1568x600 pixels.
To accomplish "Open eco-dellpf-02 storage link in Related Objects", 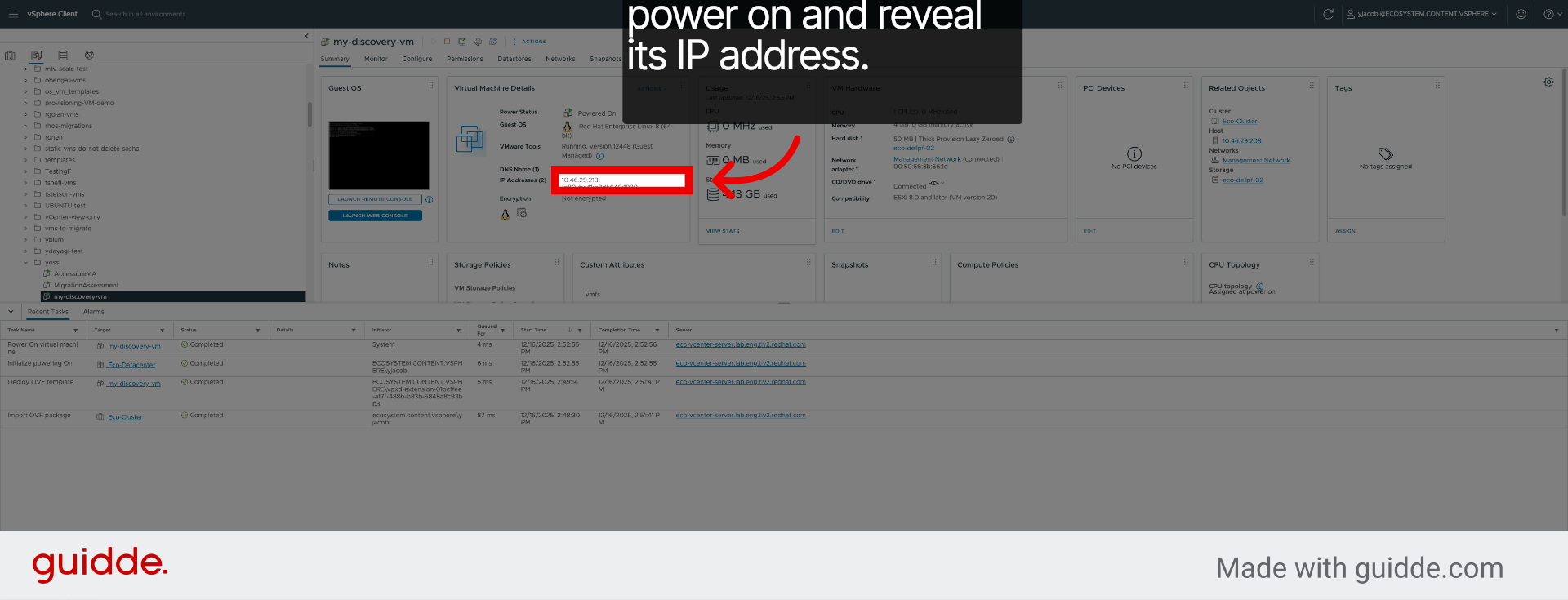I will (1242, 180).
